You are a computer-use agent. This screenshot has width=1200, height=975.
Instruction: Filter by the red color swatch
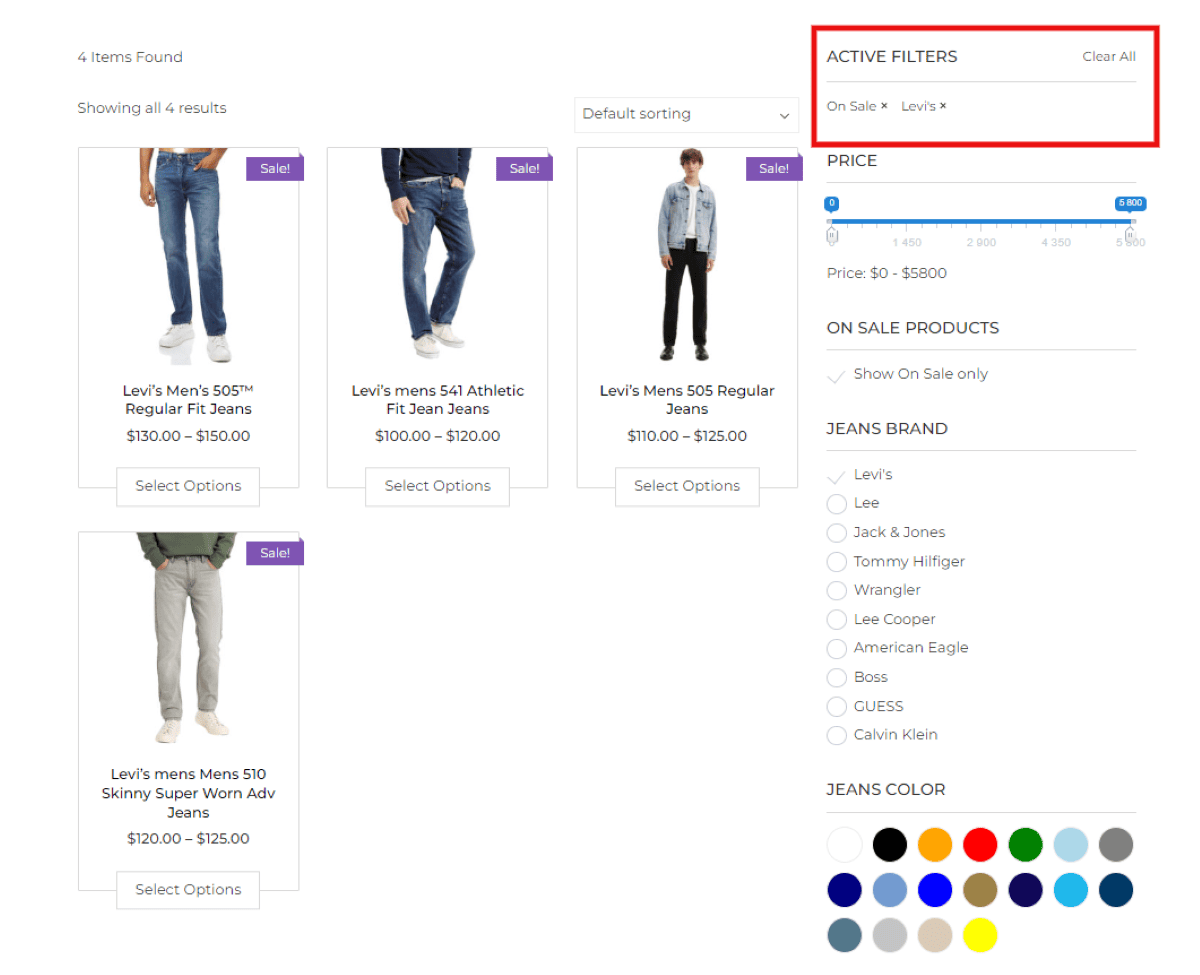[x=980, y=845]
